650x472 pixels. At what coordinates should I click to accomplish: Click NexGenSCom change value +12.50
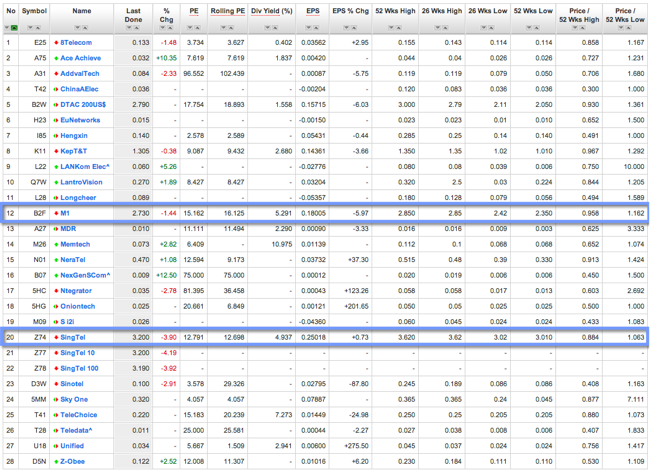[166, 276]
